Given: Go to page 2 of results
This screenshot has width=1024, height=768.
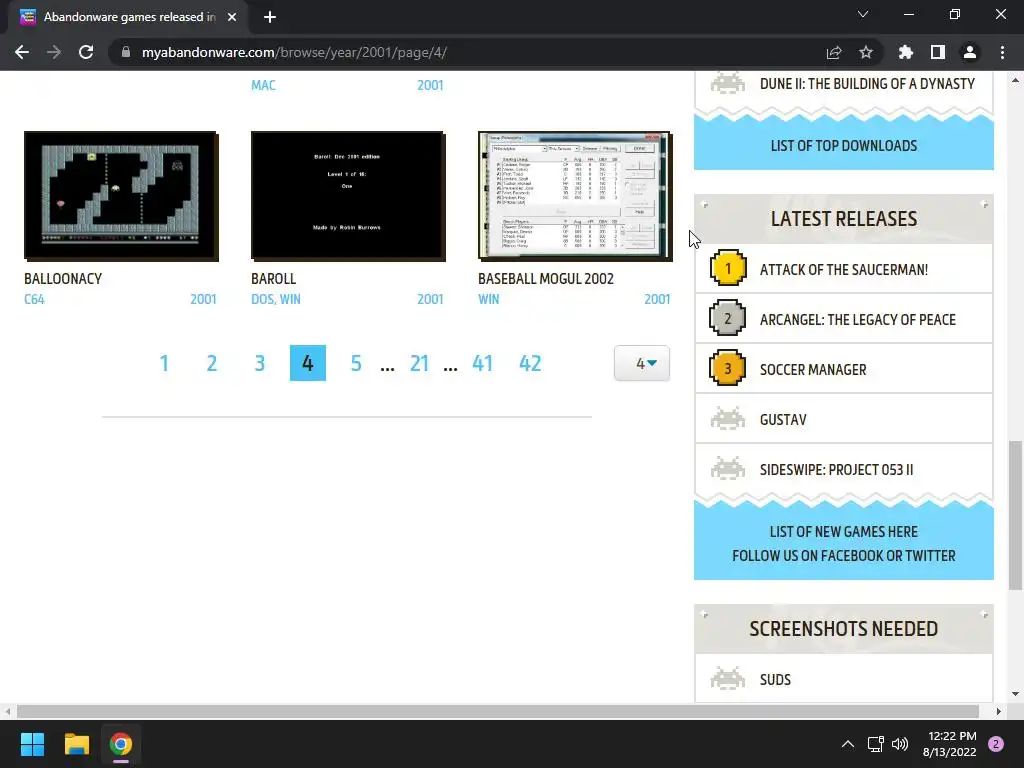Looking at the screenshot, I should pos(212,363).
